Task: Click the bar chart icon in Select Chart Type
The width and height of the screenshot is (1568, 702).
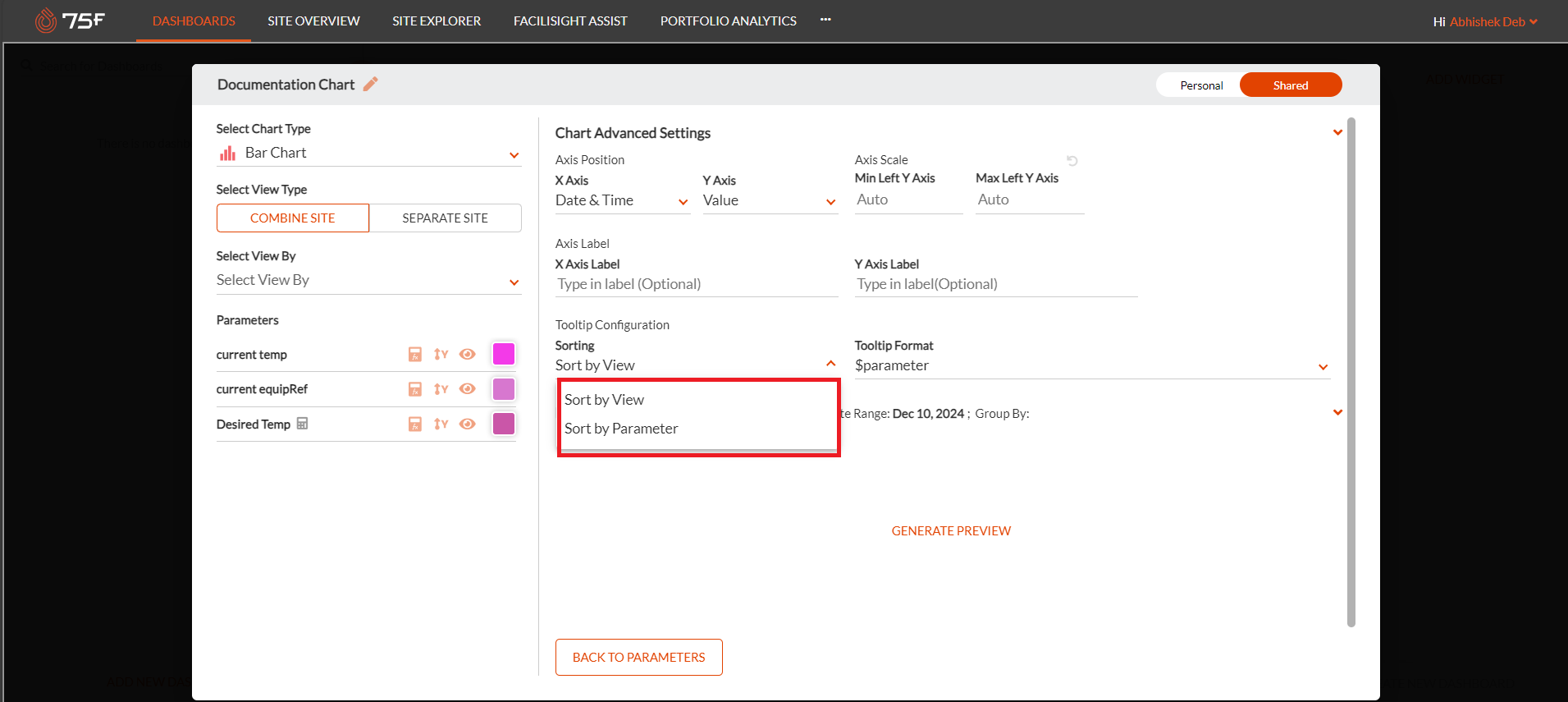Action: [x=227, y=153]
